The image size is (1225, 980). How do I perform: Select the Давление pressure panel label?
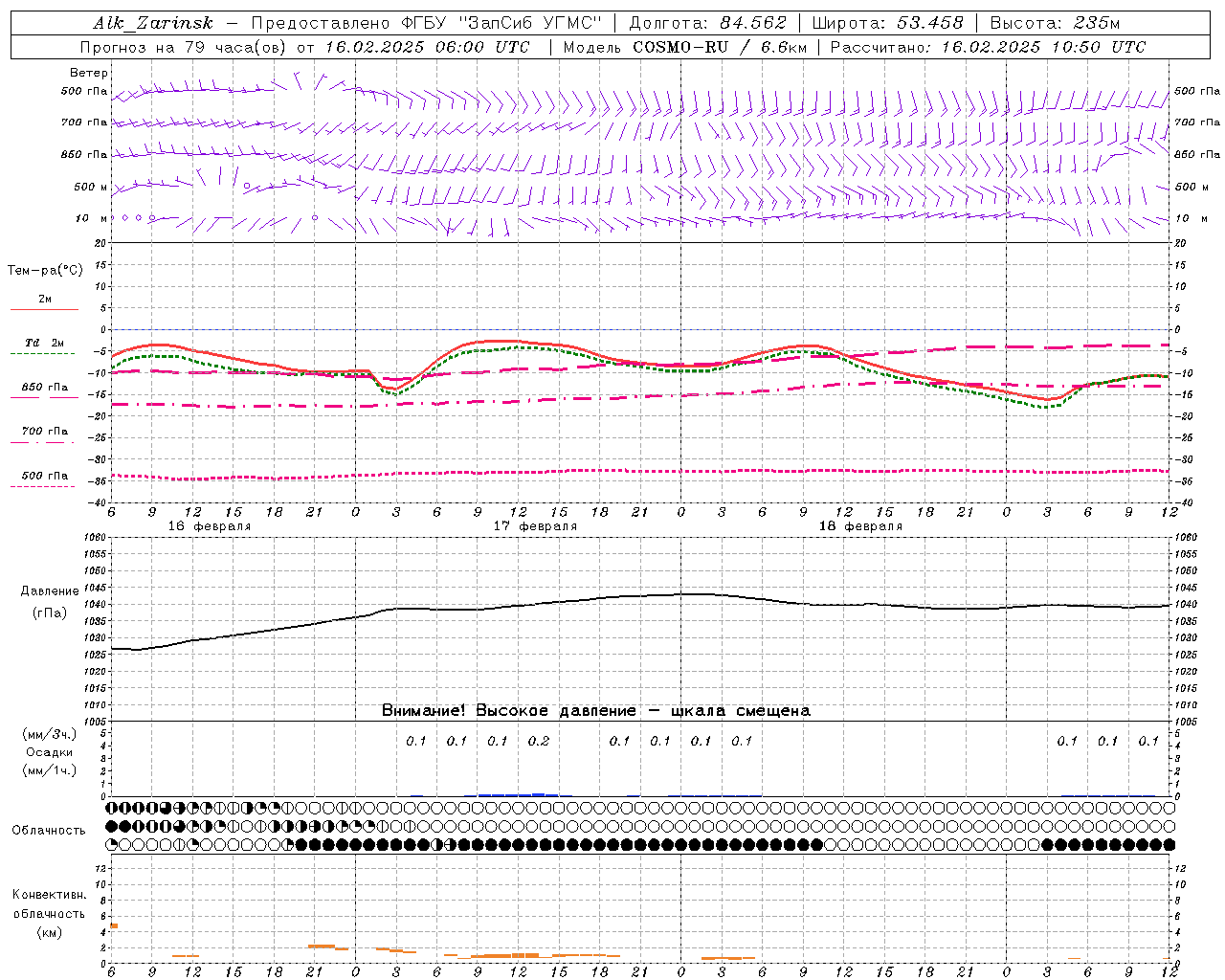coord(49,591)
